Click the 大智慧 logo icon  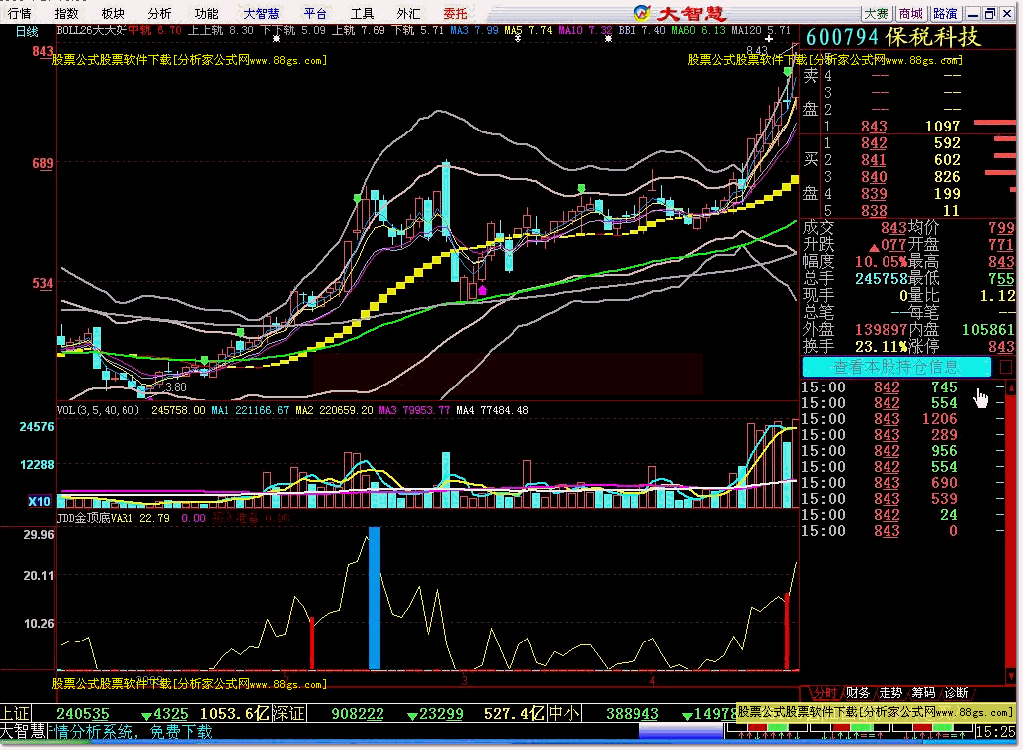pyautogui.click(x=642, y=13)
